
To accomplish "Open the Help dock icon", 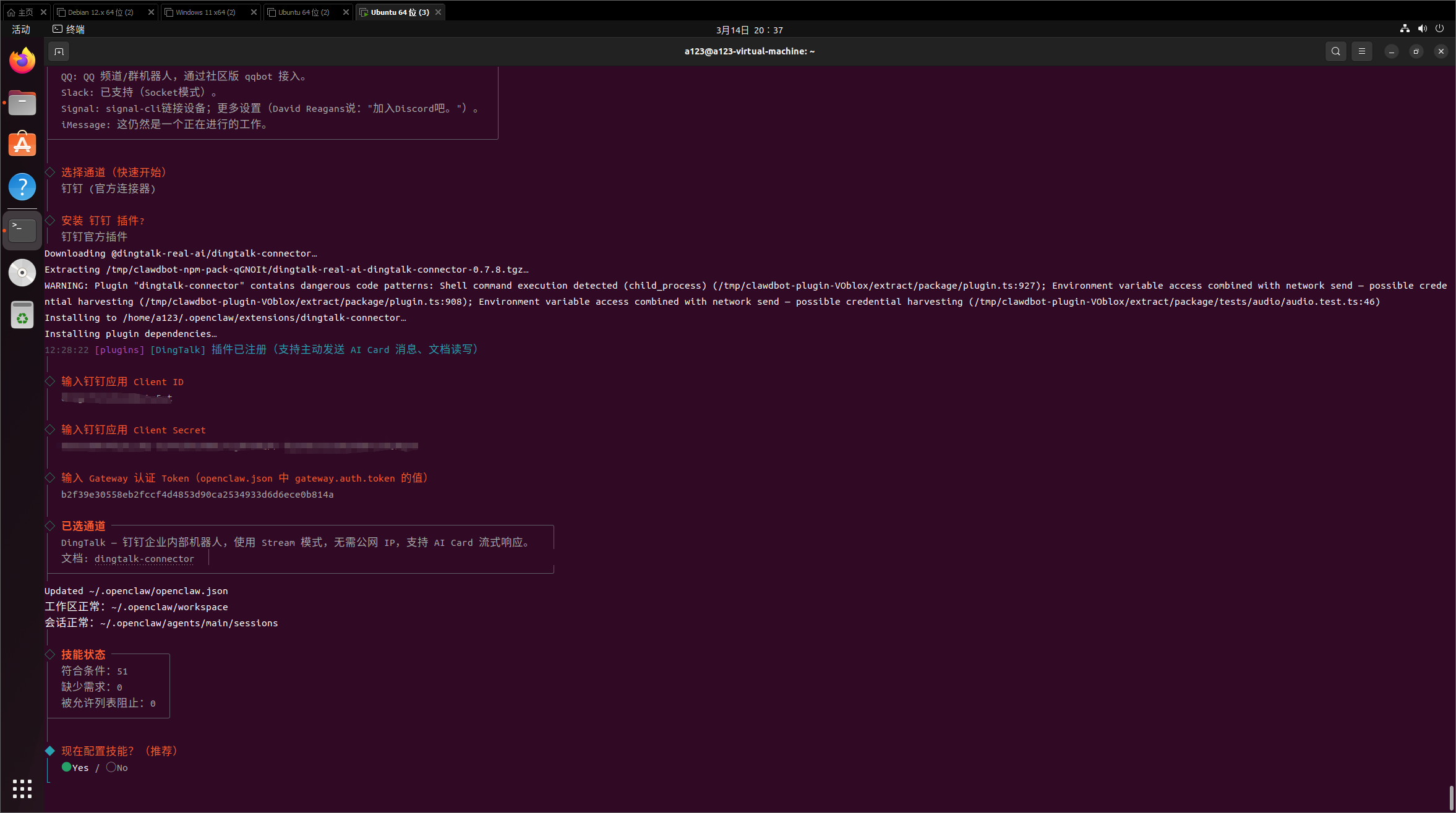I will click(x=22, y=187).
